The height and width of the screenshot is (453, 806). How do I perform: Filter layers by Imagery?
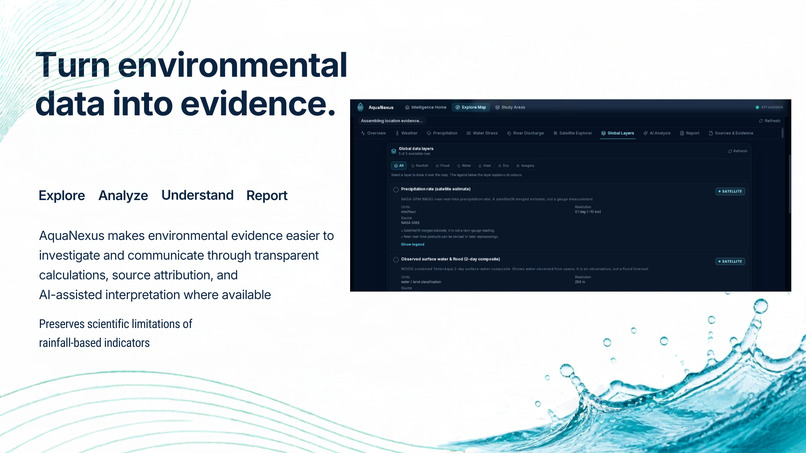tap(525, 166)
